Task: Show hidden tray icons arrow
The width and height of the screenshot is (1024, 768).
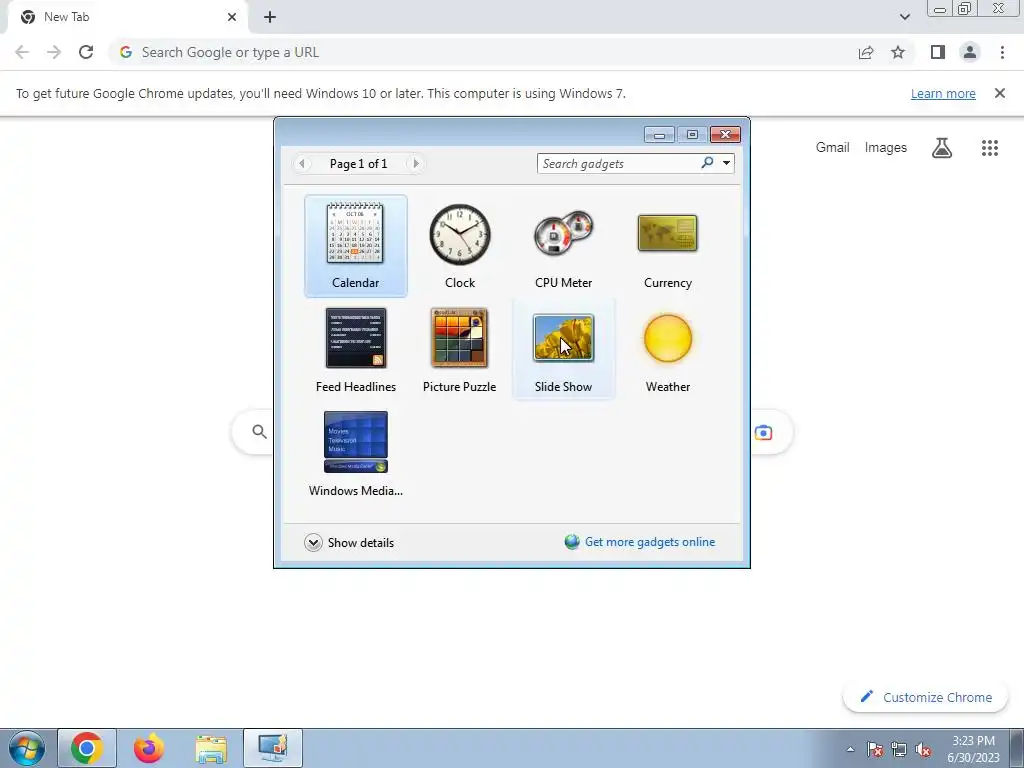Action: pos(850,749)
